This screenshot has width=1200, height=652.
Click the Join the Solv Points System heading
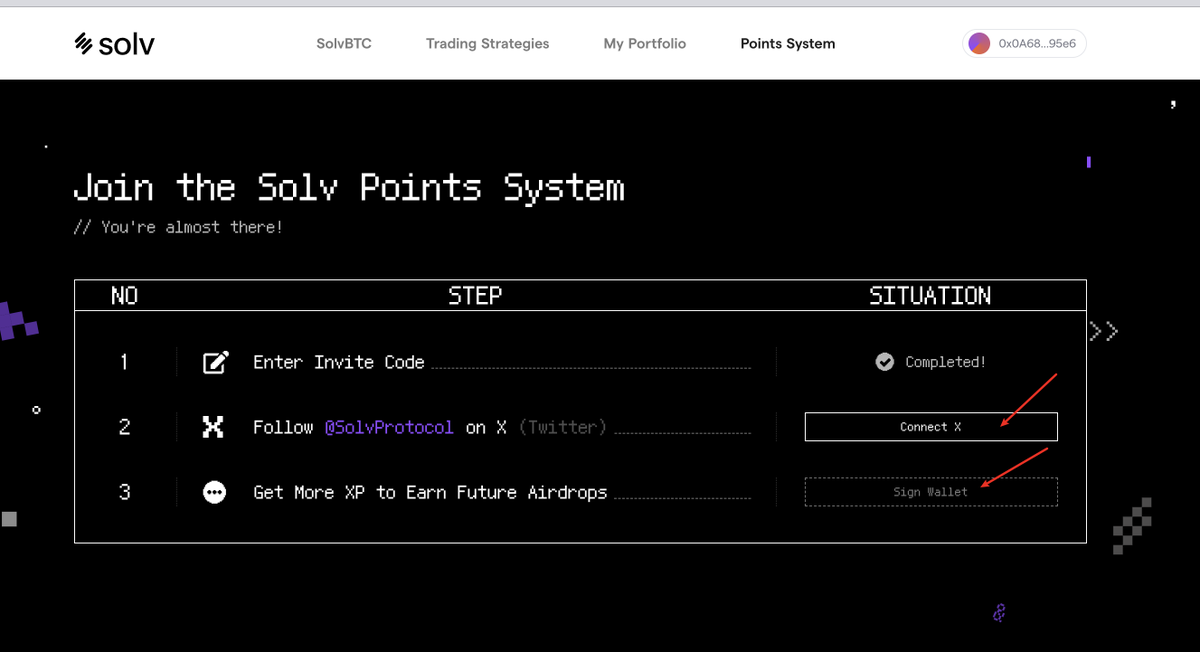349,188
